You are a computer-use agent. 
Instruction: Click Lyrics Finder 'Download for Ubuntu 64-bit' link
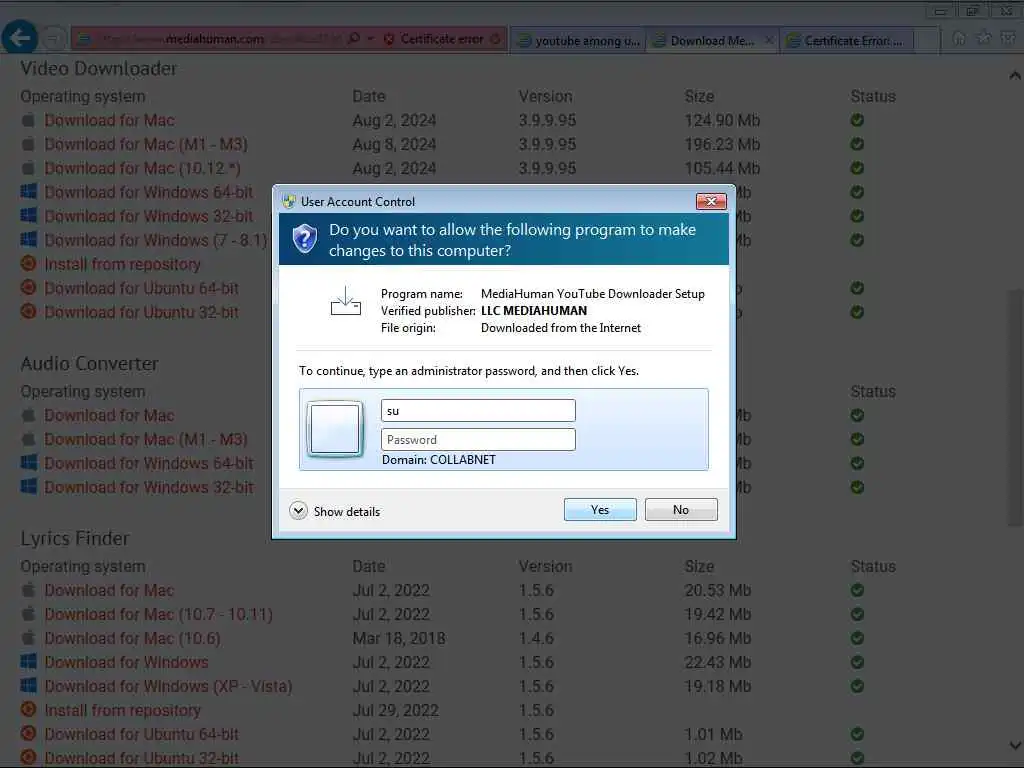point(141,734)
